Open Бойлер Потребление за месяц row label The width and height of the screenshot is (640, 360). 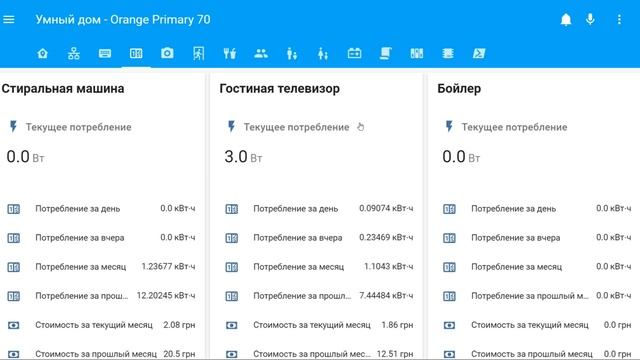tap(516, 267)
